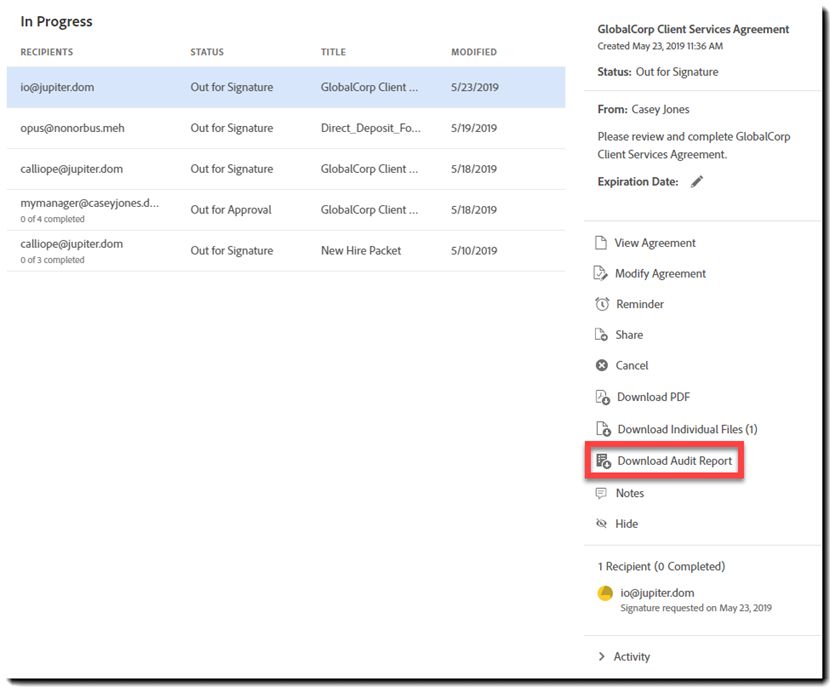The width and height of the screenshot is (830, 687).
Task: Open the mymanager@caseyjones Out for Approval row
Action: coord(286,210)
